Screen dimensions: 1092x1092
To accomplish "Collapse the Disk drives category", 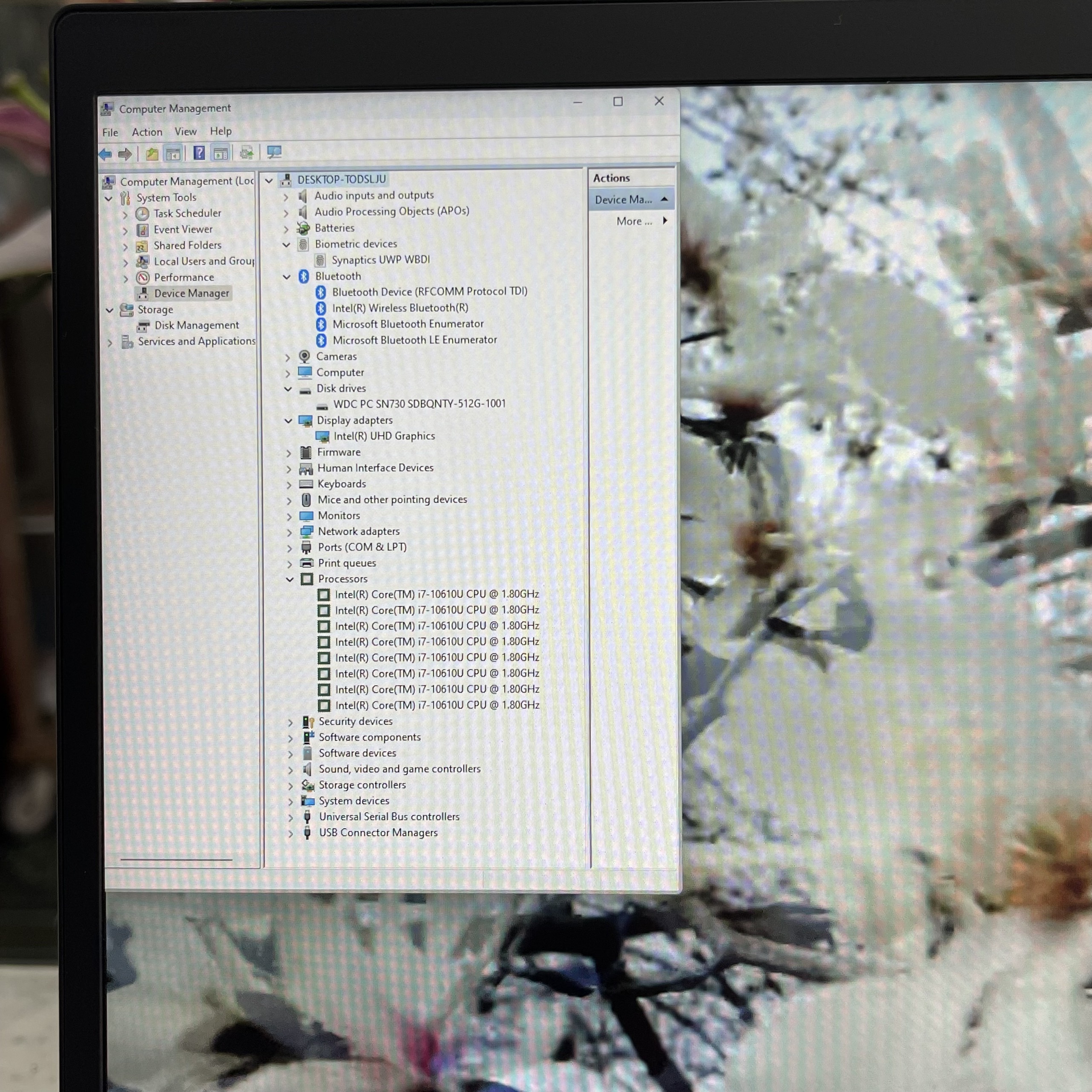I will click(x=288, y=389).
